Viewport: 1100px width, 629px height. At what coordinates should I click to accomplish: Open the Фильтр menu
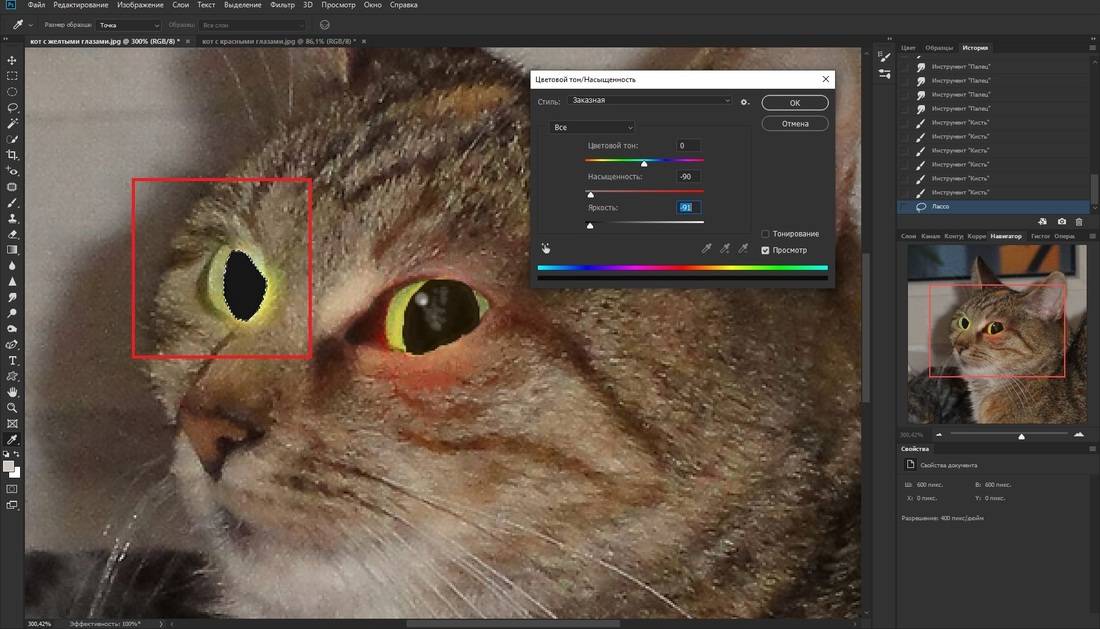coord(282,5)
